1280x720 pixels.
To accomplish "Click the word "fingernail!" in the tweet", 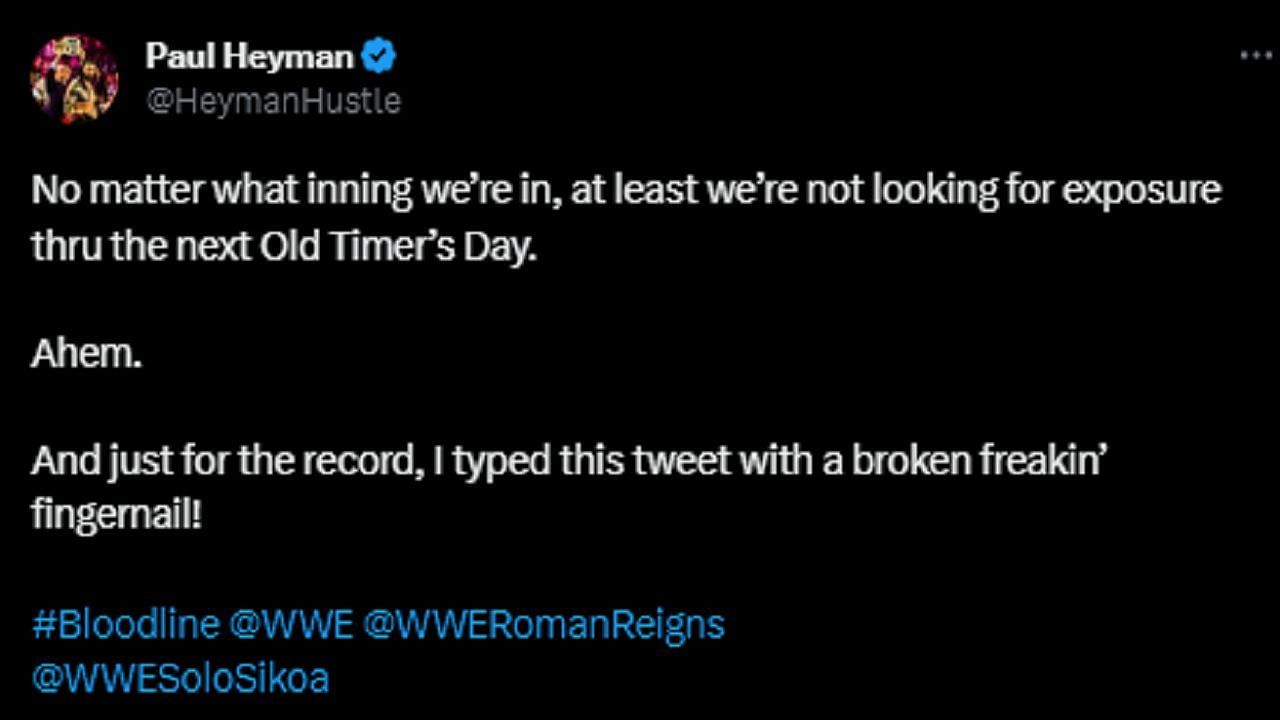I will [116, 517].
